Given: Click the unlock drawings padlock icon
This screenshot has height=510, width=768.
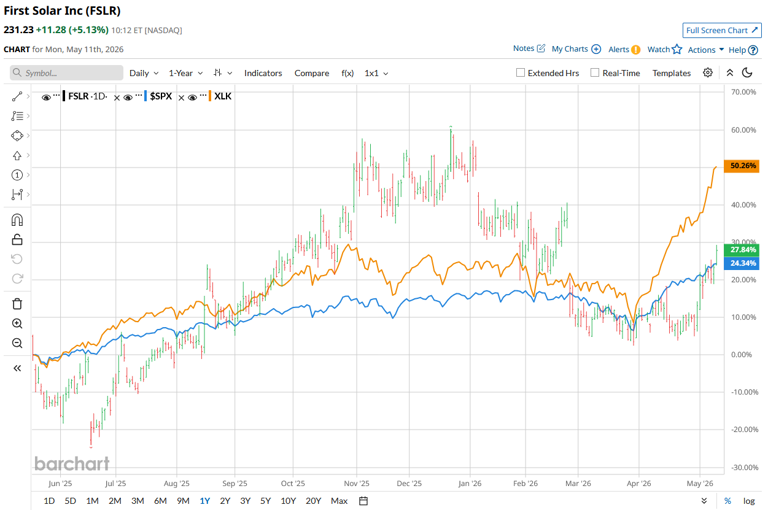Looking at the screenshot, I should tap(17, 240).
